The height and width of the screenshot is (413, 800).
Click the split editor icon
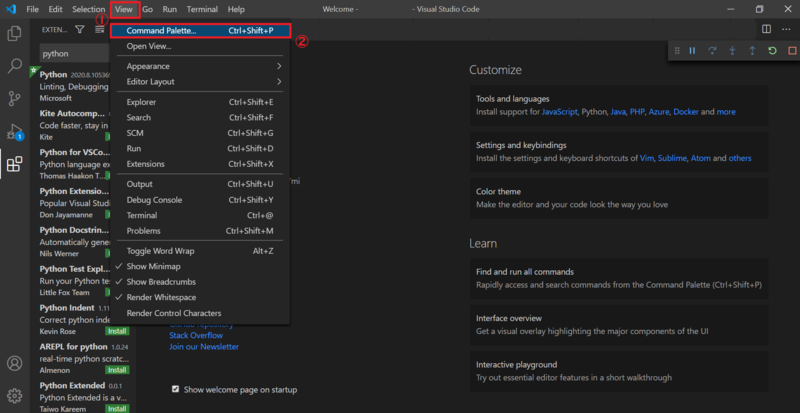(766, 30)
